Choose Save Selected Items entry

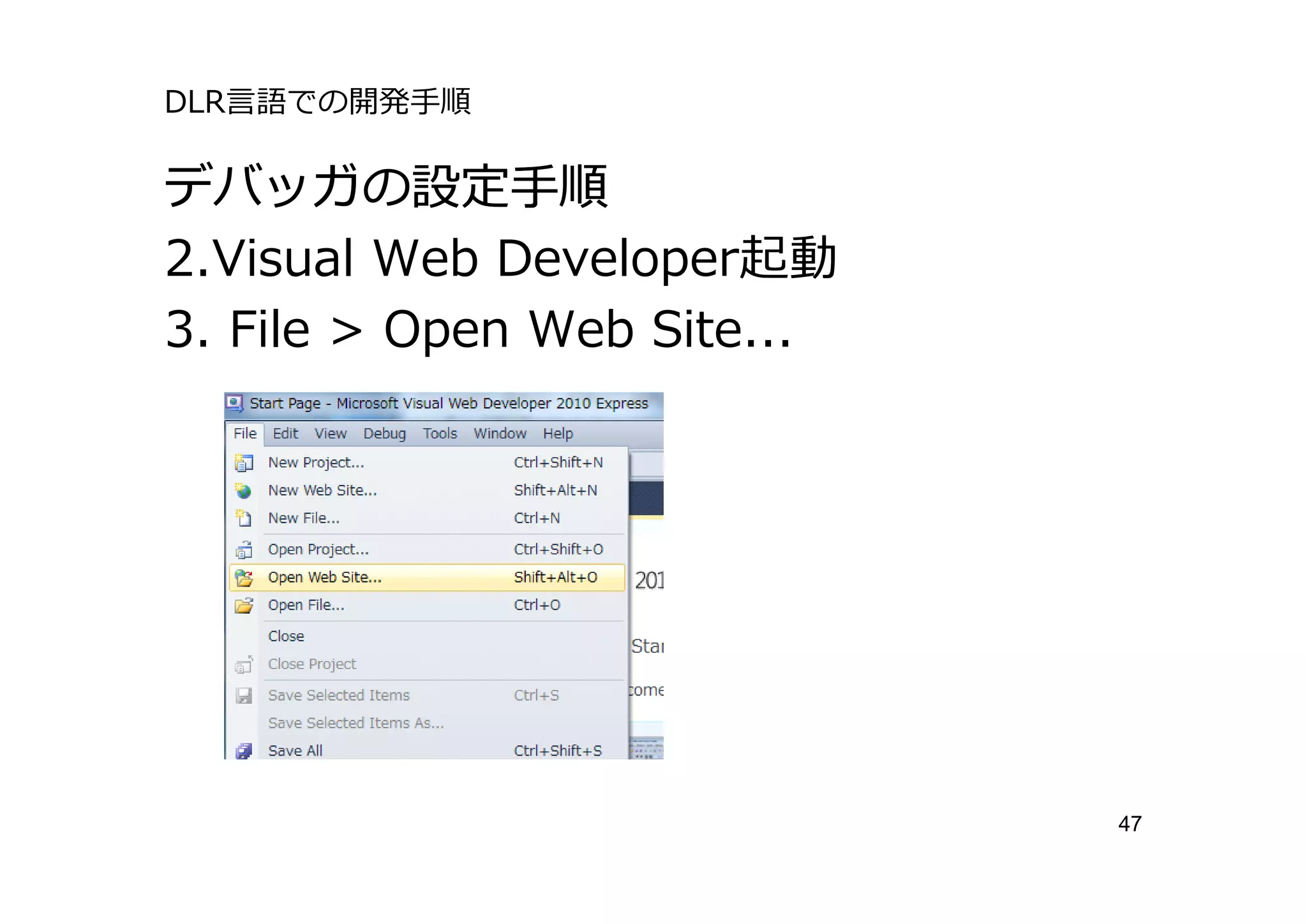[x=426, y=696]
